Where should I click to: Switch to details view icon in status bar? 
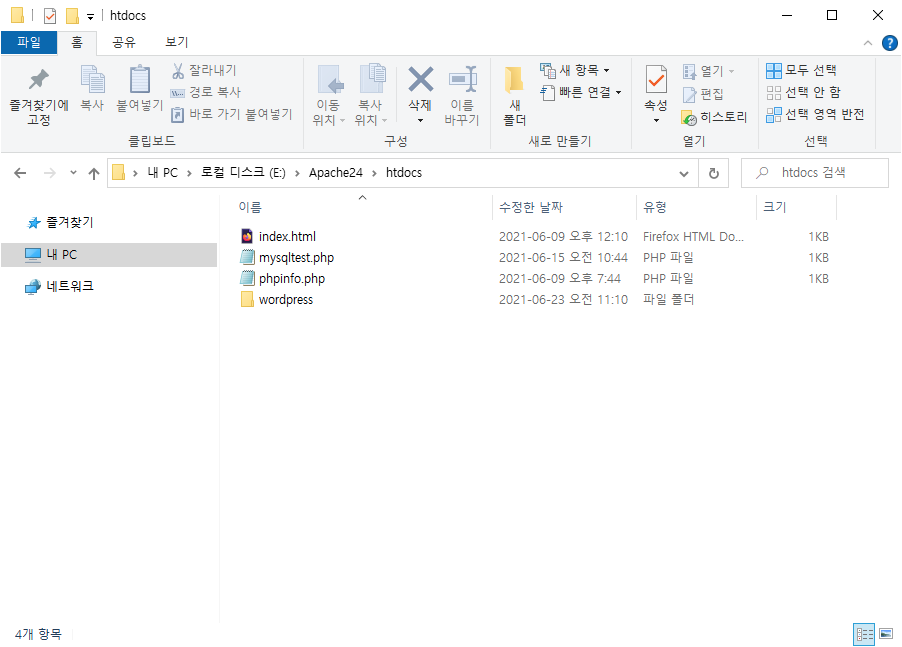863,634
